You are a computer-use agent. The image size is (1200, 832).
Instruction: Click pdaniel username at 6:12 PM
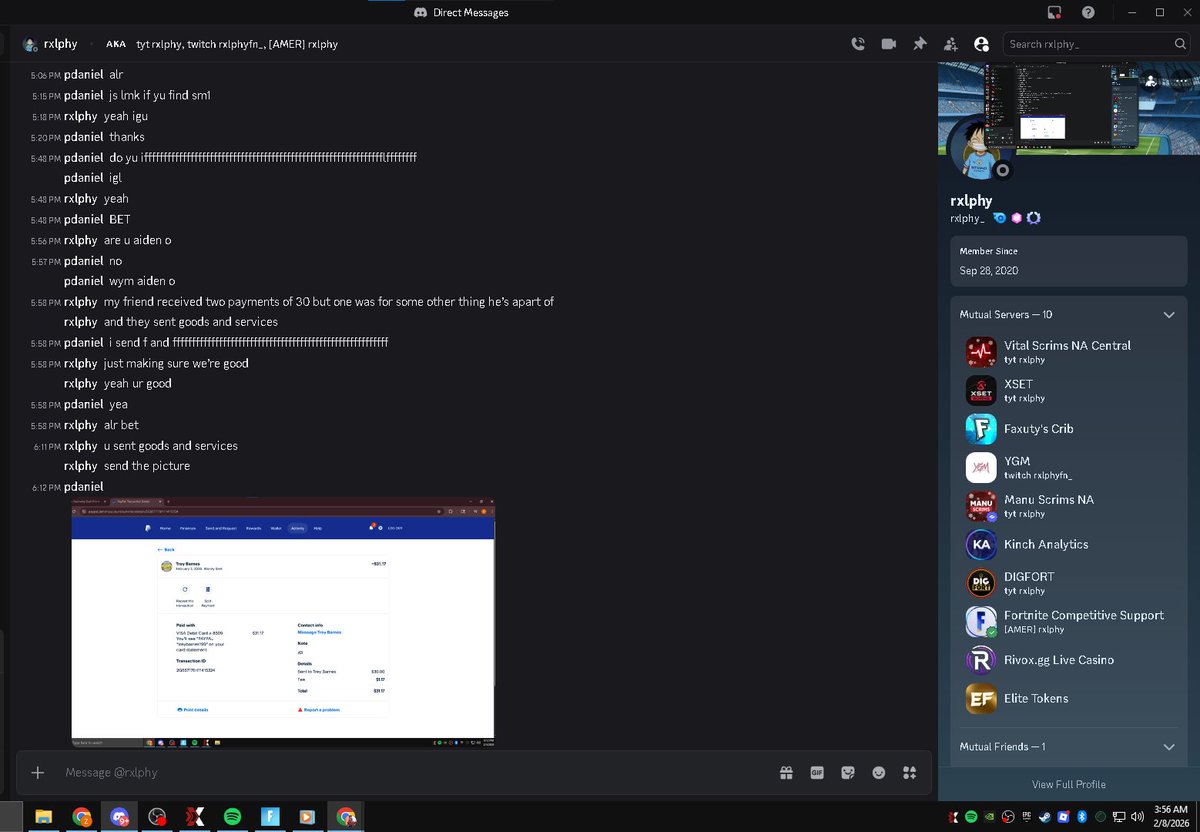tap(83, 487)
